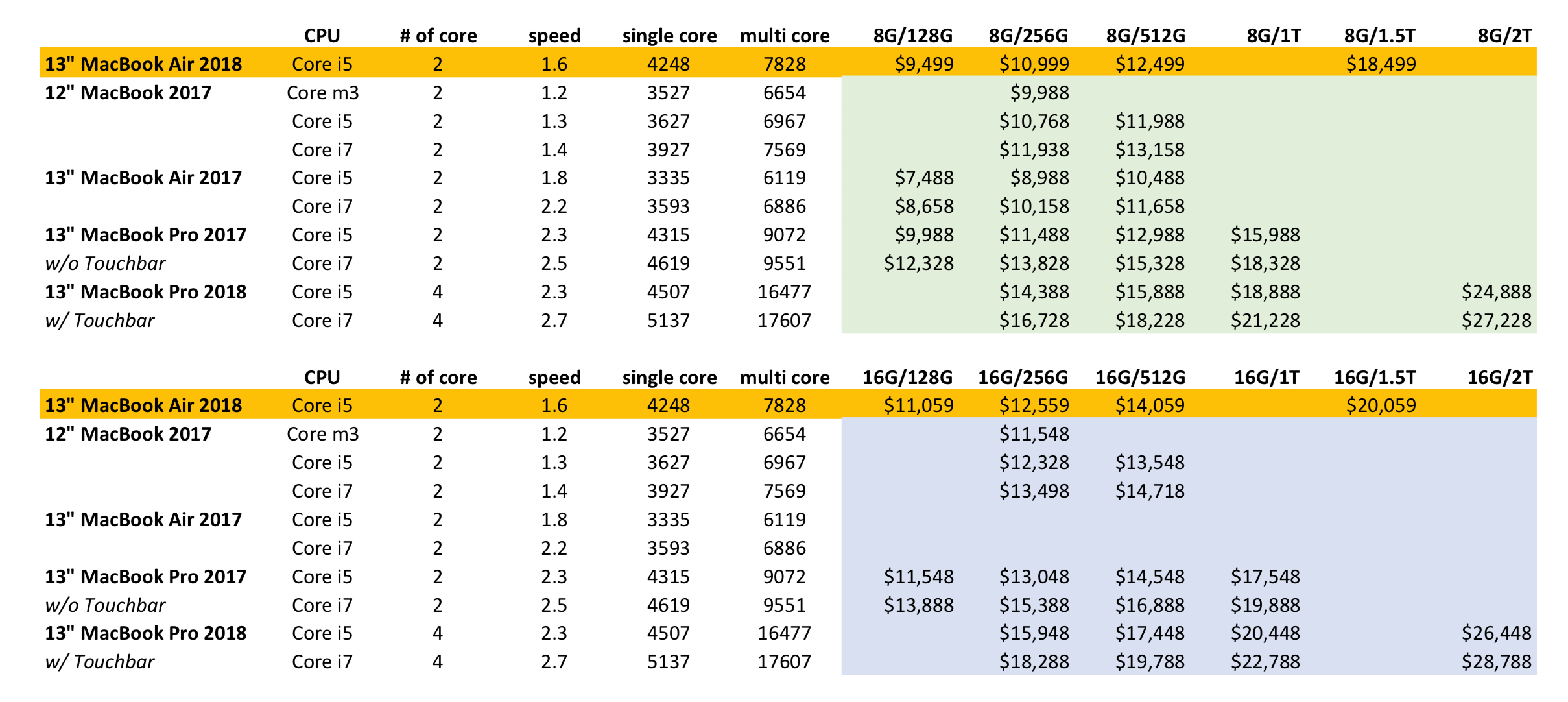Select the 8G/1.5T column header
The height and width of the screenshot is (702, 1568).
(x=1380, y=36)
